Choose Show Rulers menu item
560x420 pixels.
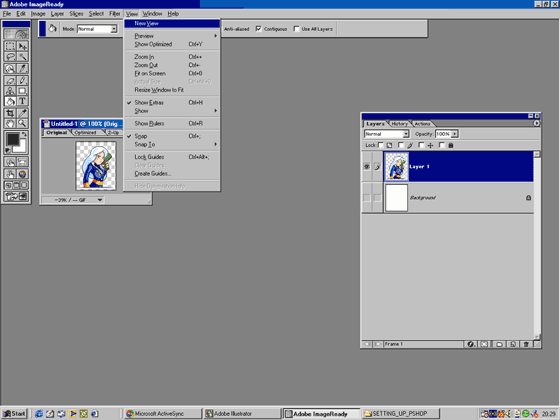[x=172, y=123]
